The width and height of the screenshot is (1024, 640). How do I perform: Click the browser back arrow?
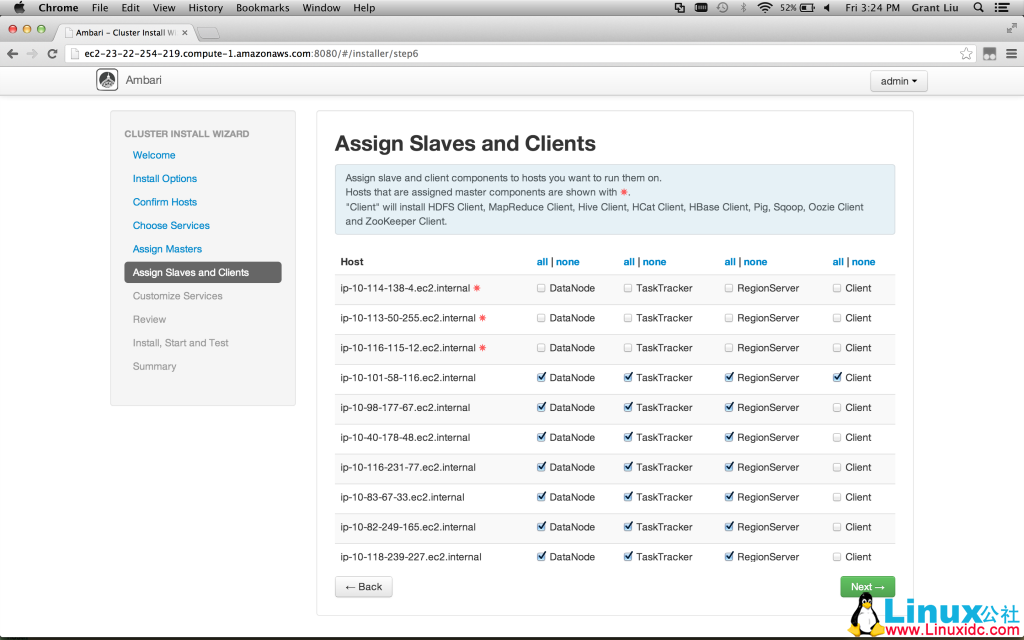12,53
